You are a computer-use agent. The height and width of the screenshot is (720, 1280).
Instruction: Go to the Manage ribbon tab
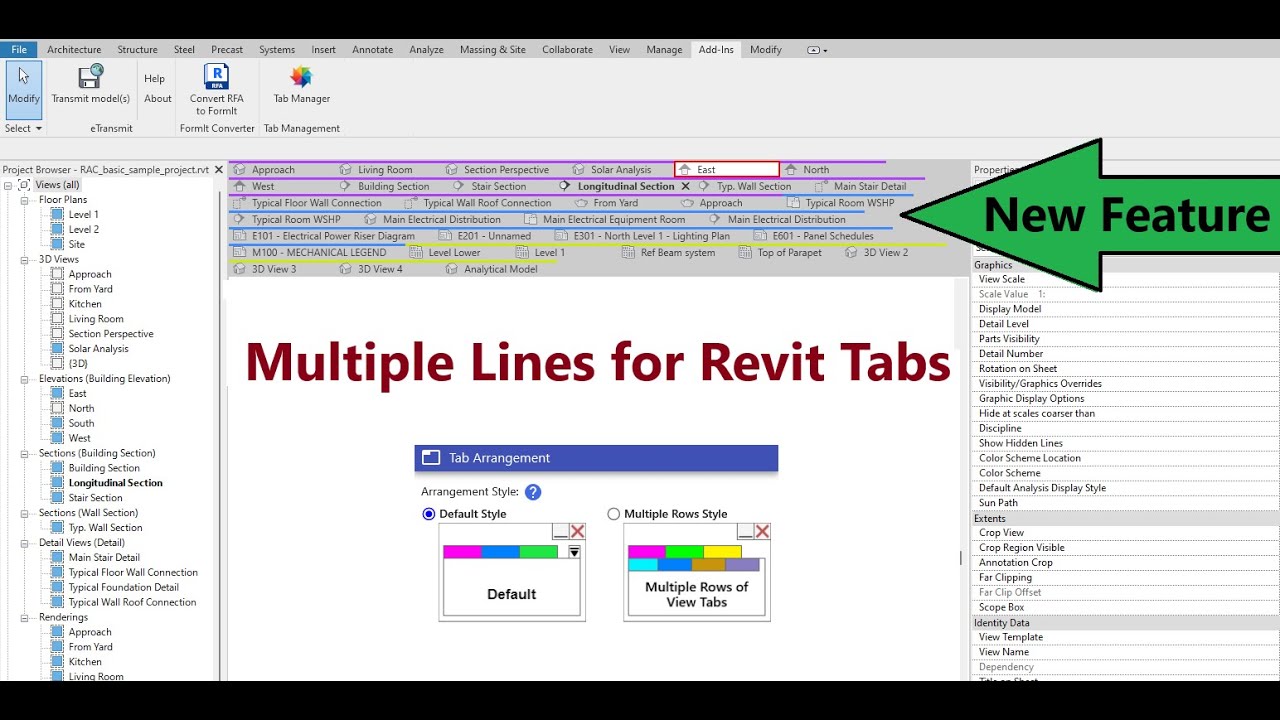tap(664, 50)
